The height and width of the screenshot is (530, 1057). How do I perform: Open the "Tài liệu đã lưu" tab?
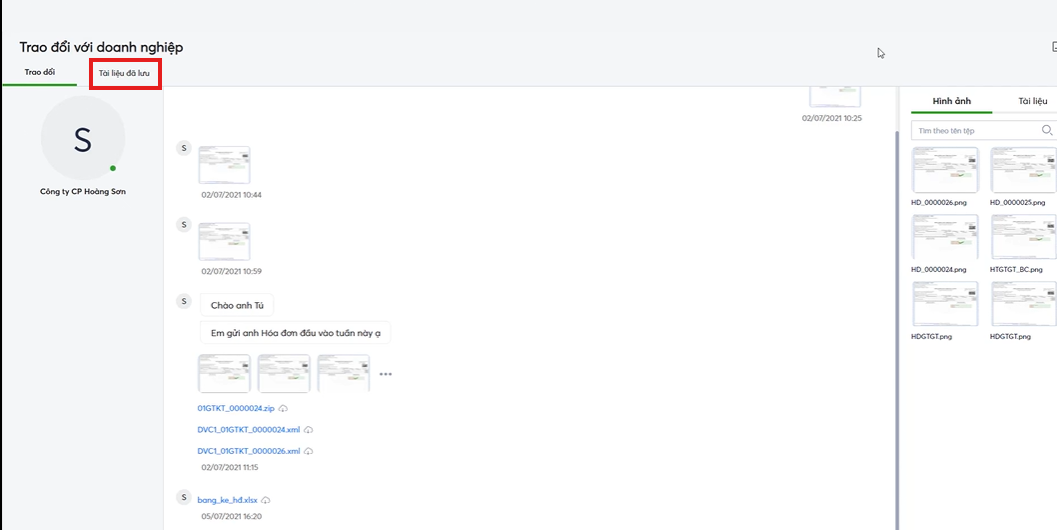[124, 73]
